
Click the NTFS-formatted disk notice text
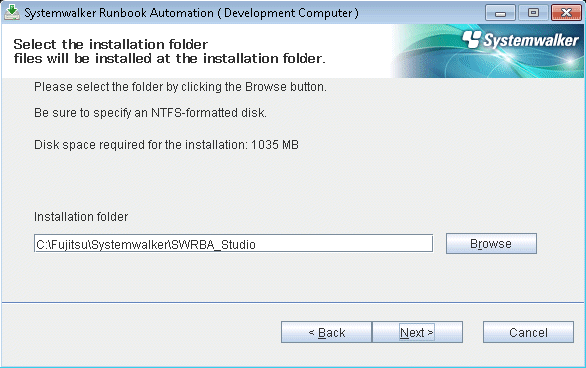(150, 113)
